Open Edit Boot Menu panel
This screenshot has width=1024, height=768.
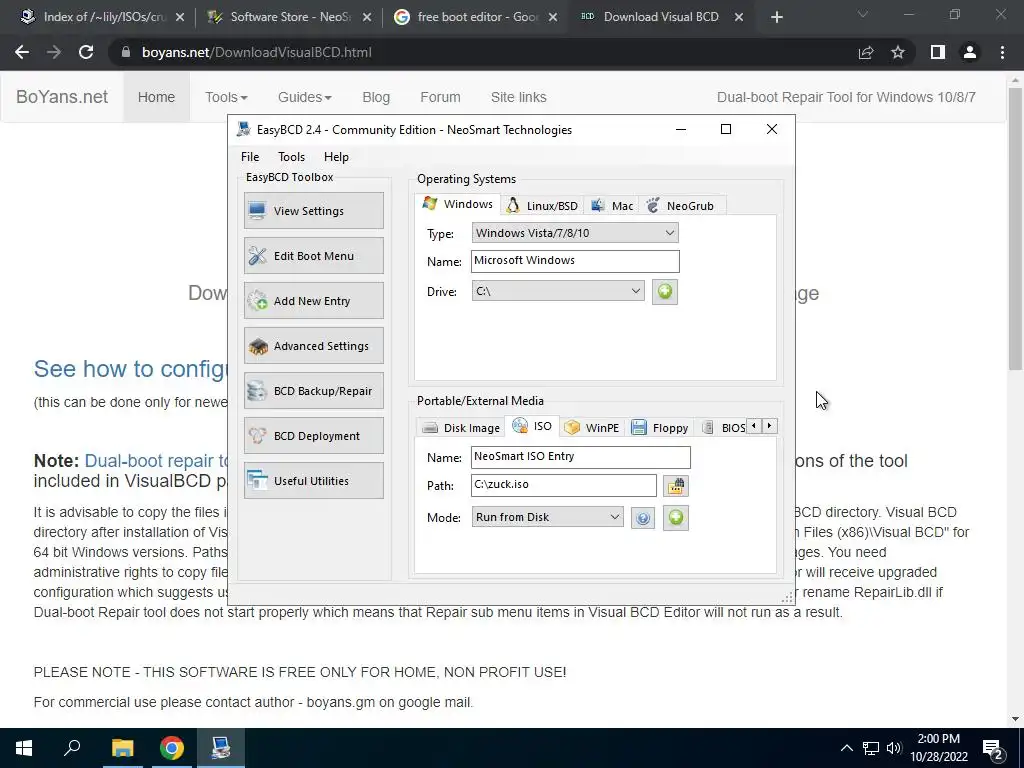coord(313,255)
